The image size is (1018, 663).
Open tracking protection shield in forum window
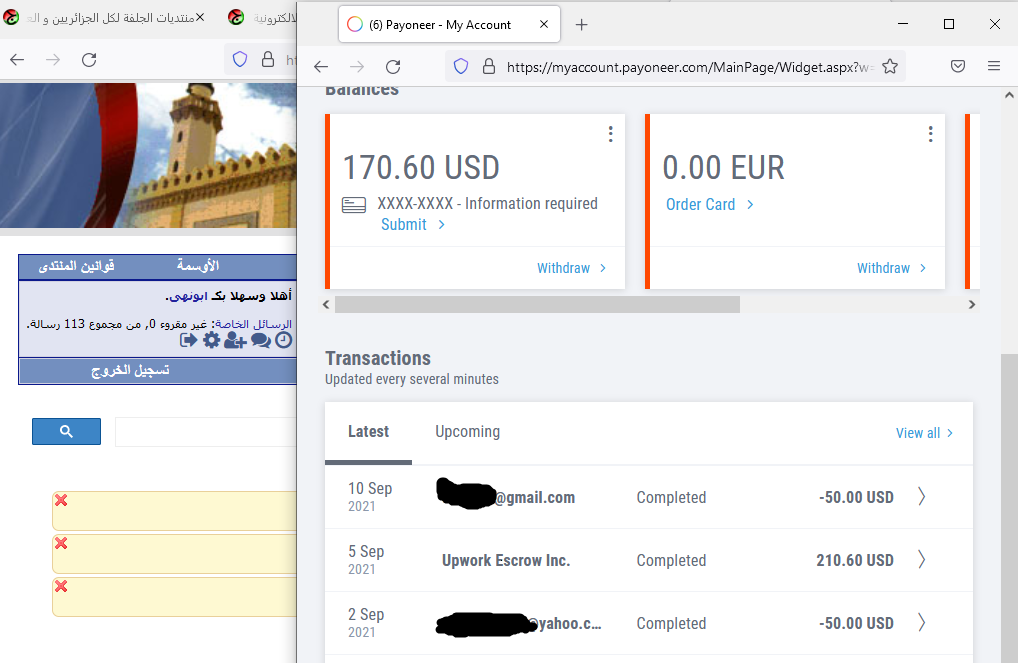click(x=240, y=60)
